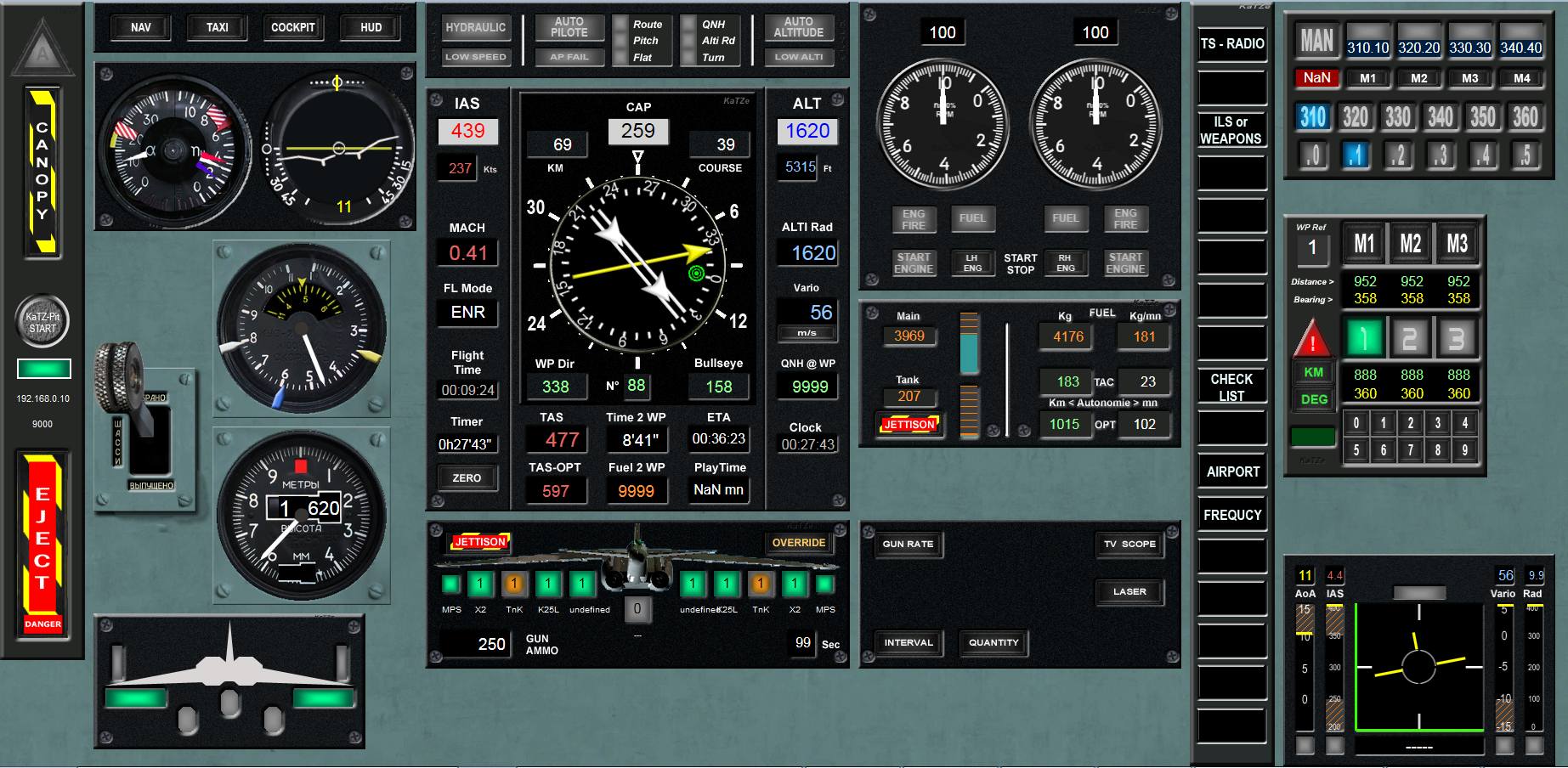The width and height of the screenshot is (1568, 768).
Task: Select green waypoint number 1 button
Action: [x=1363, y=338]
